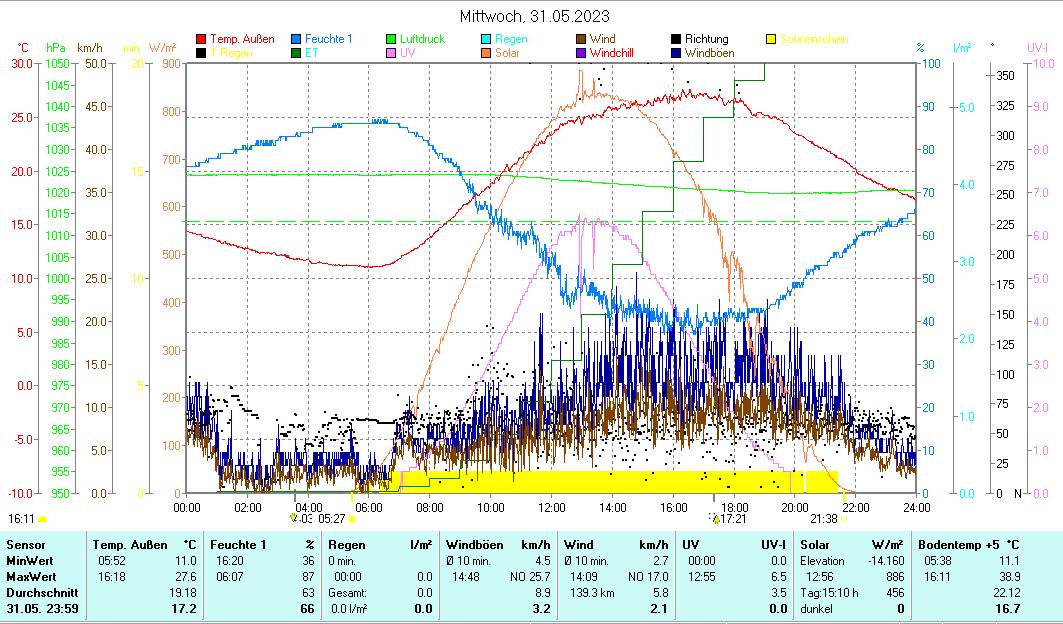The image size is (1063, 624).
Task: Click the Gesamt: label in Regen column
Action: [348, 593]
